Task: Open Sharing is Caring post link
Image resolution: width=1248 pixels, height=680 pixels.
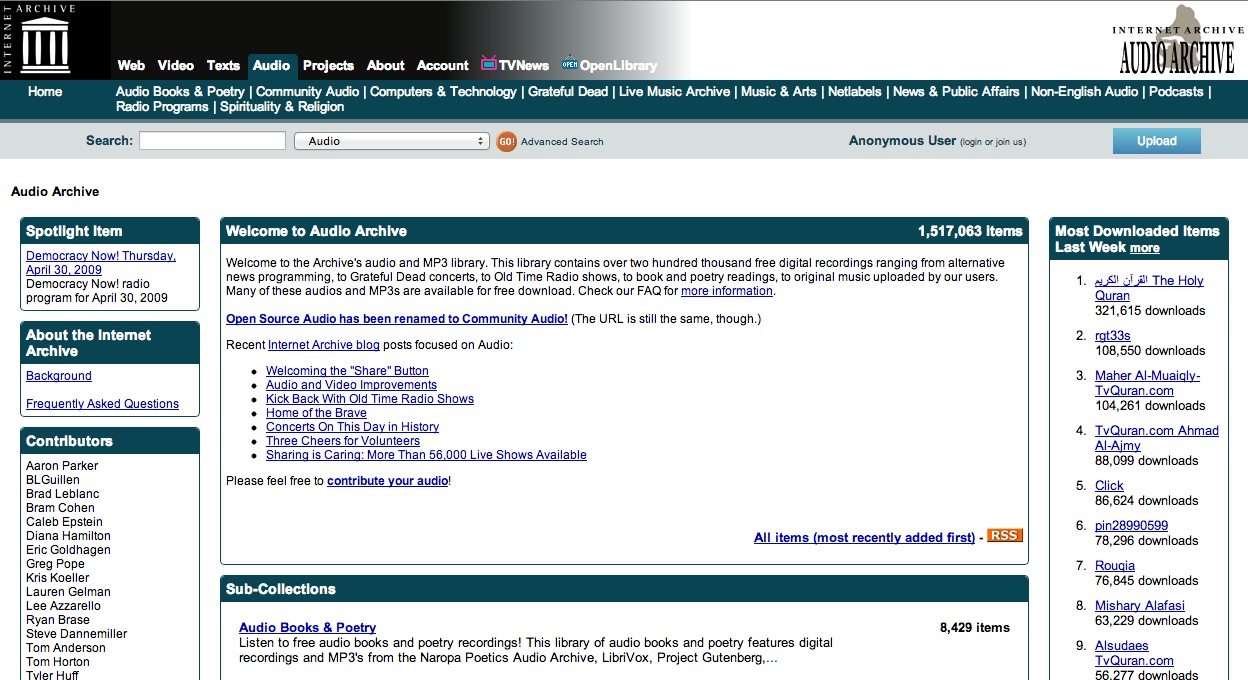Action: click(426, 455)
